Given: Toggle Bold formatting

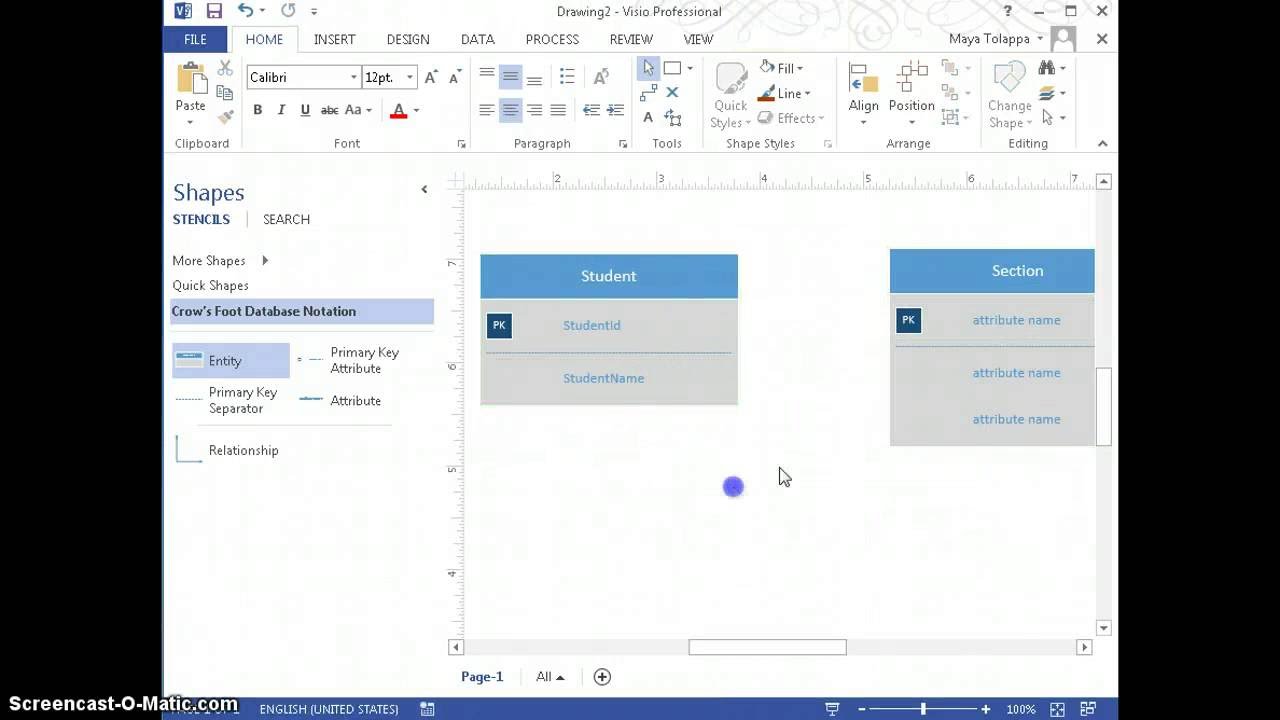Looking at the screenshot, I should (x=257, y=110).
